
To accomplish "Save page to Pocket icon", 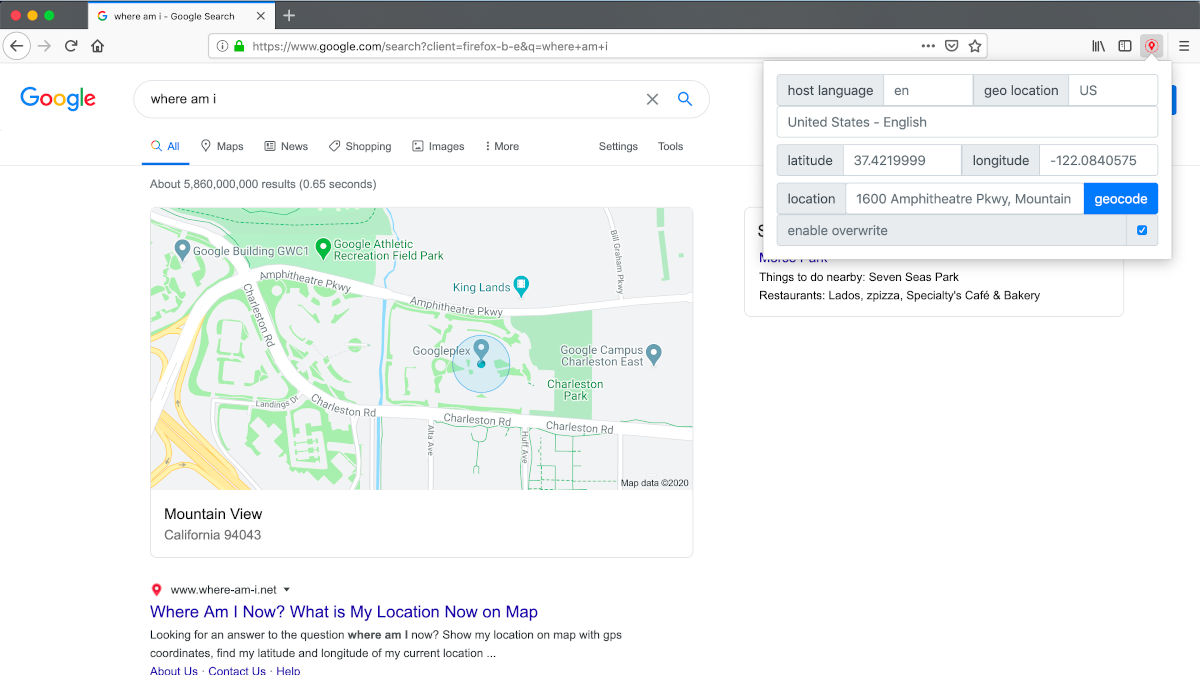I will click(x=952, y=46).
